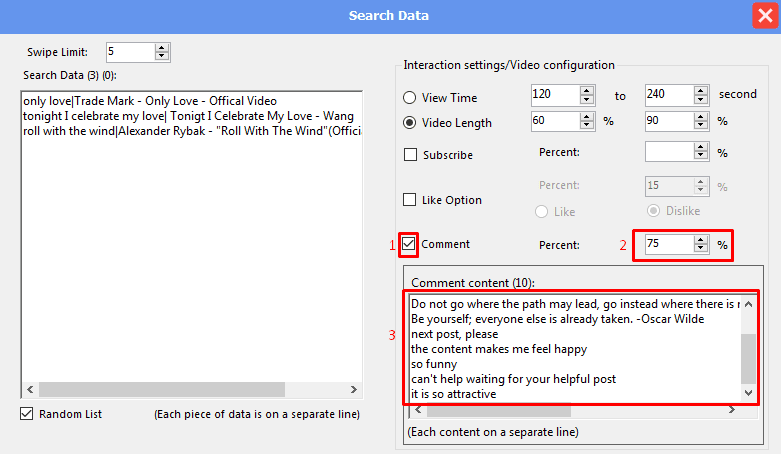Click the comment content up scroll arrow

[748, 304]
